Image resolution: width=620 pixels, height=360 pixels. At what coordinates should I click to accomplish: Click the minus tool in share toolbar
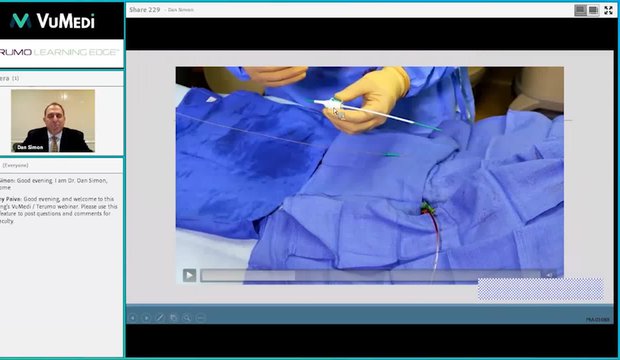(x=200, y=318)
